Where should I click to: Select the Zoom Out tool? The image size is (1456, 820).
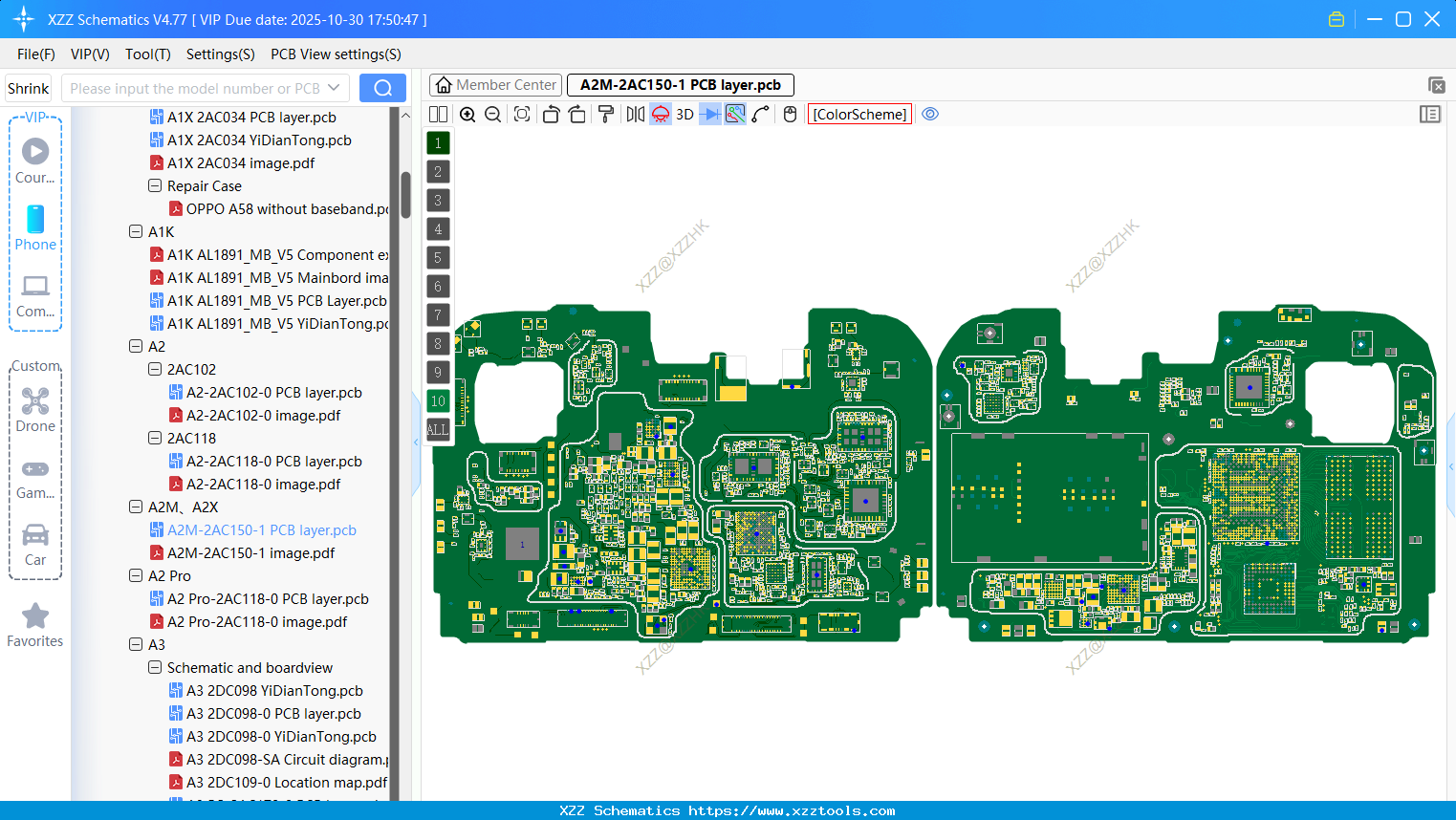(x=492, y=114)
